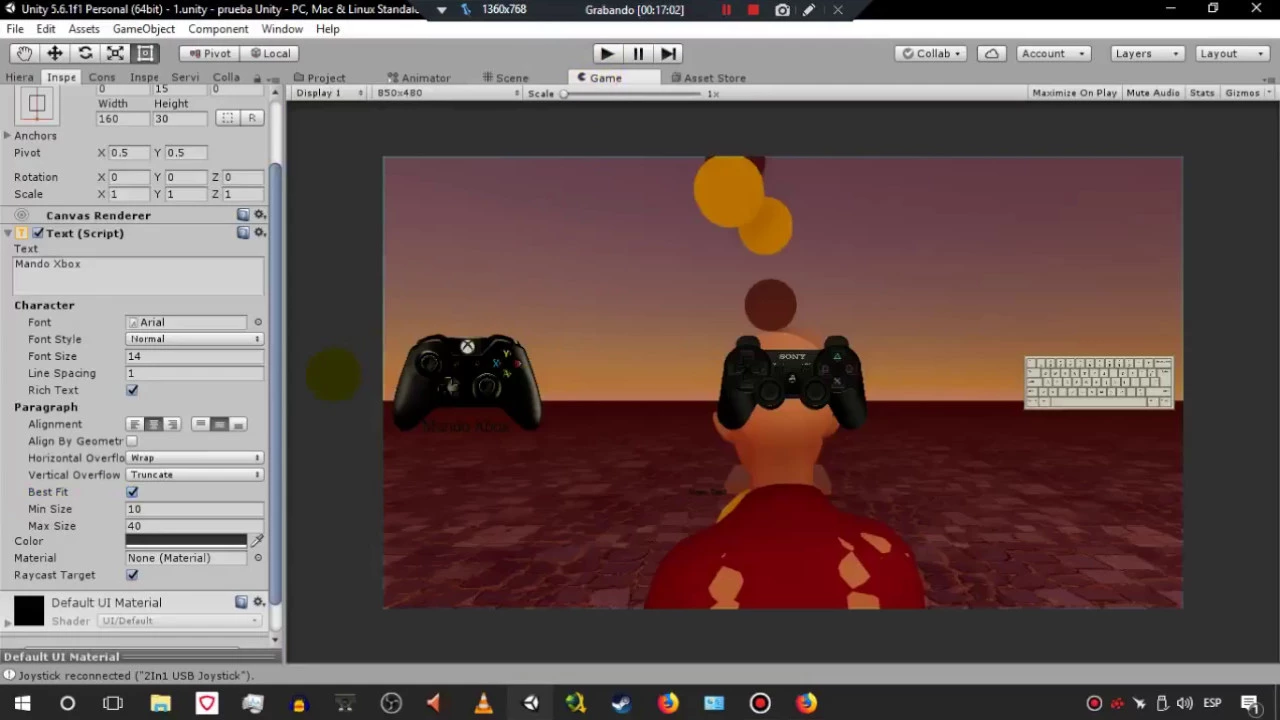The height and width of the screenshot is (720, 1280).
Task: Open the Gizmos dropdown
Action: click(1248, 93)
